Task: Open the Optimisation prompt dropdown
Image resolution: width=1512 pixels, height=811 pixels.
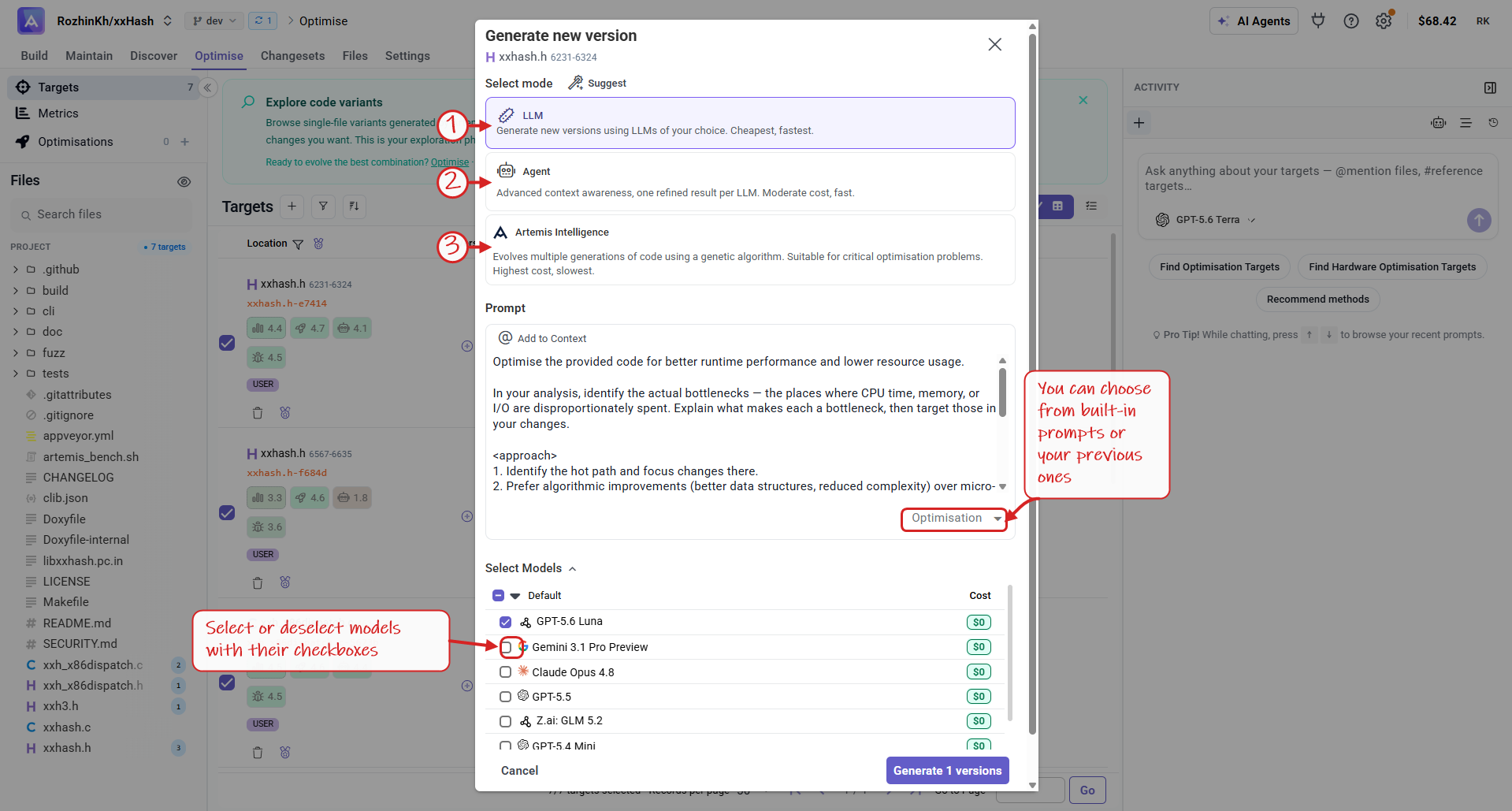Action: (954, 519)
